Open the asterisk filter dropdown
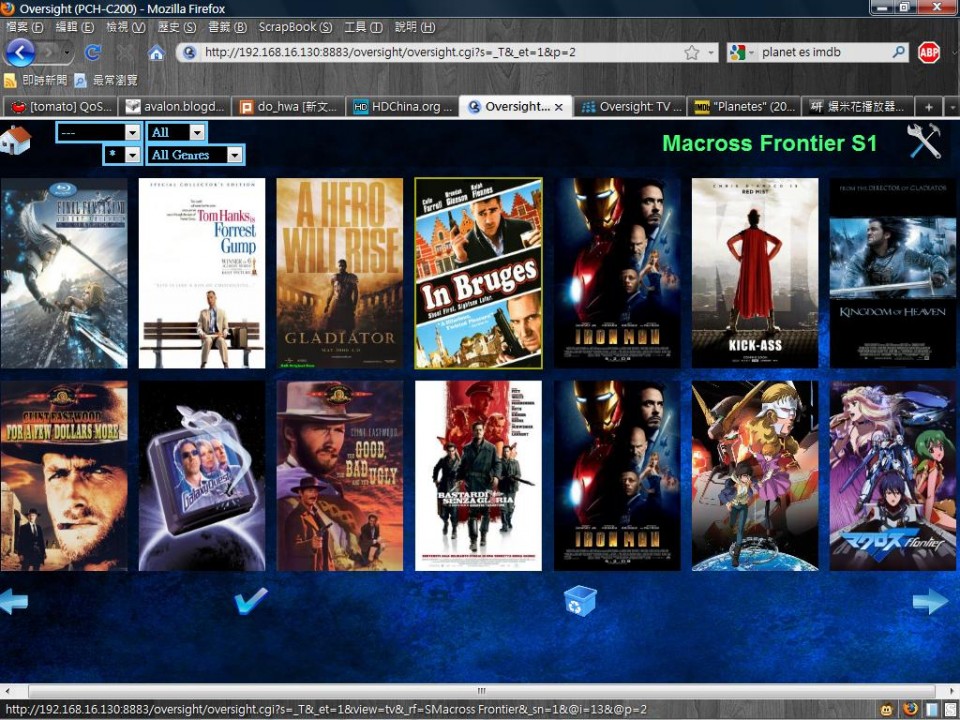 point(123,154)
